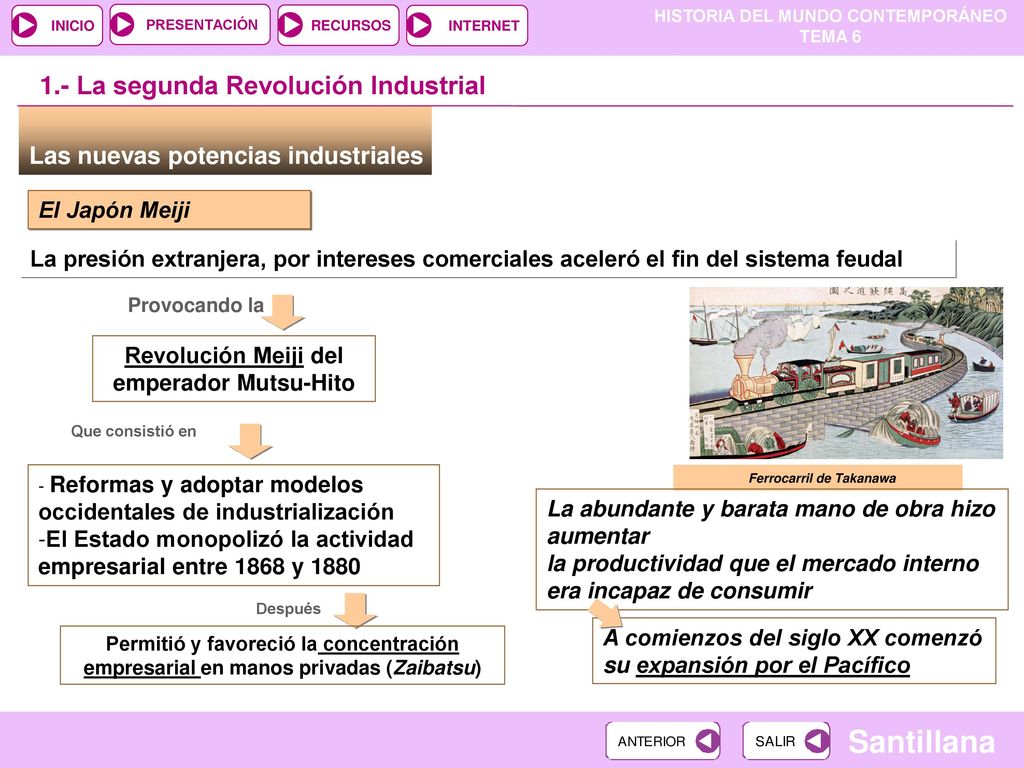Click 'era incapaz de consumir' text line
This screenshot has width=1024, height=768.
coord(680,590)
